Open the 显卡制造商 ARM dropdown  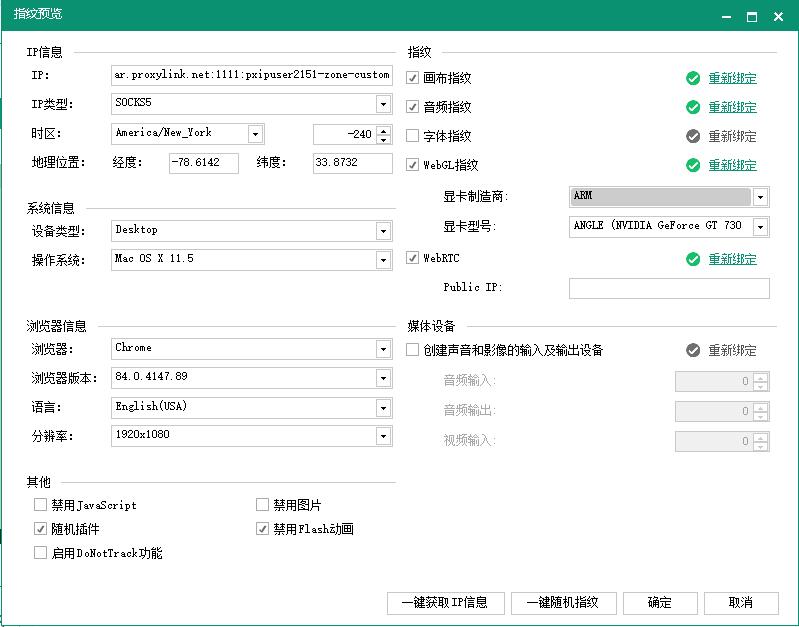pos(760,197)
